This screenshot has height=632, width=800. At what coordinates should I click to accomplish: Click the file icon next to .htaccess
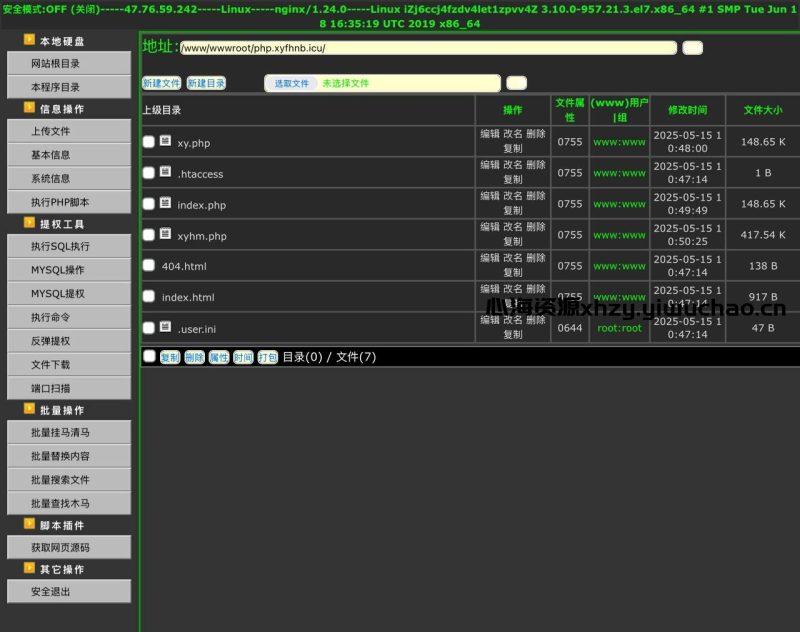click(x=165, y=172)
